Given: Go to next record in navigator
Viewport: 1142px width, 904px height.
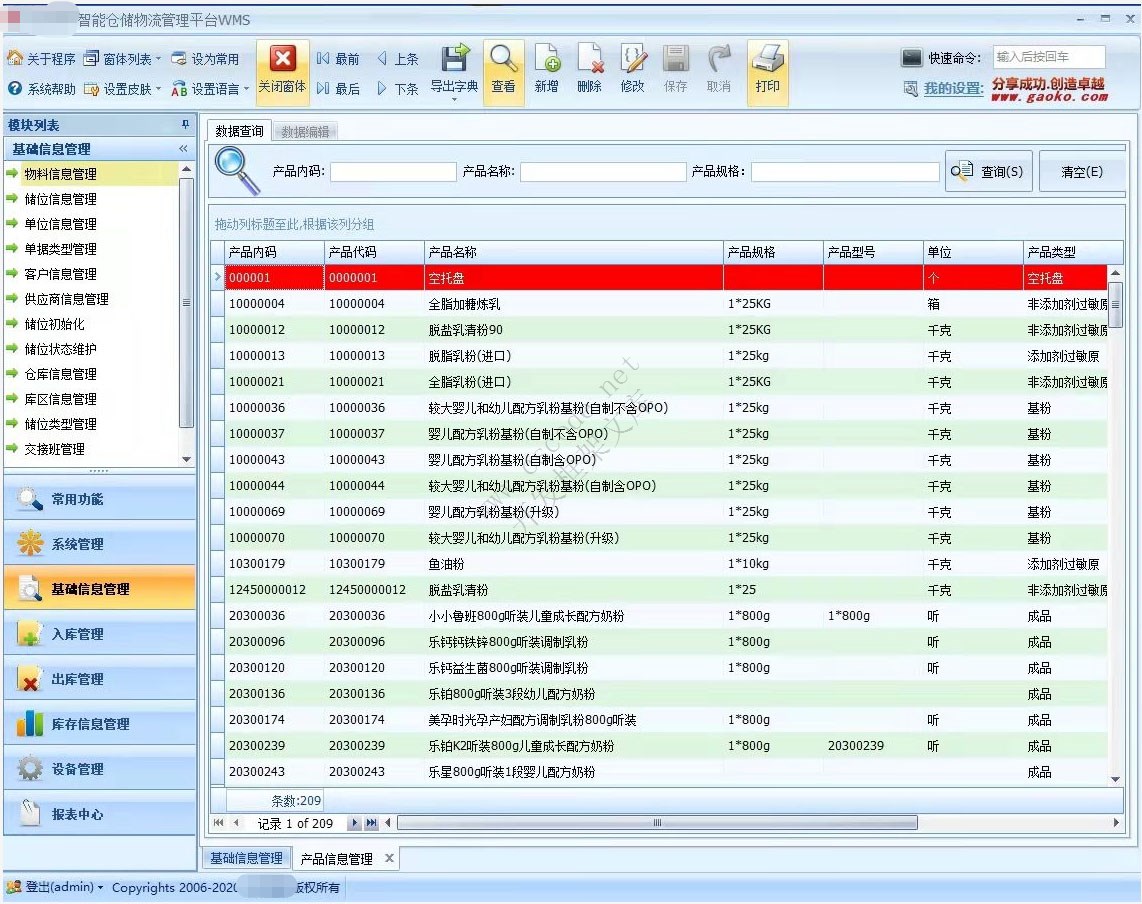Looking at the screenshot, I should [355, 823].
